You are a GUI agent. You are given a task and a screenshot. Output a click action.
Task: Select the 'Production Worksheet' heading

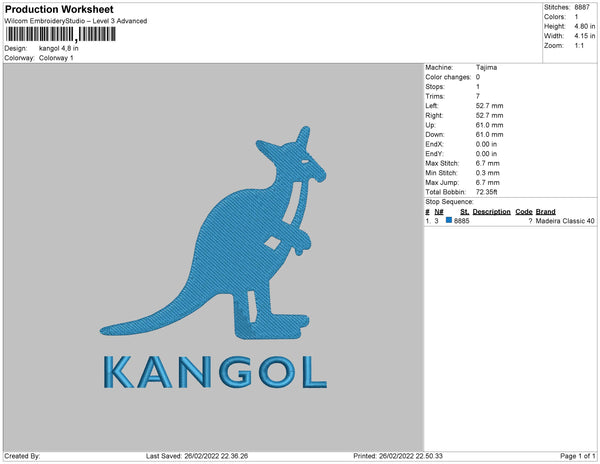tap(59, 9)
